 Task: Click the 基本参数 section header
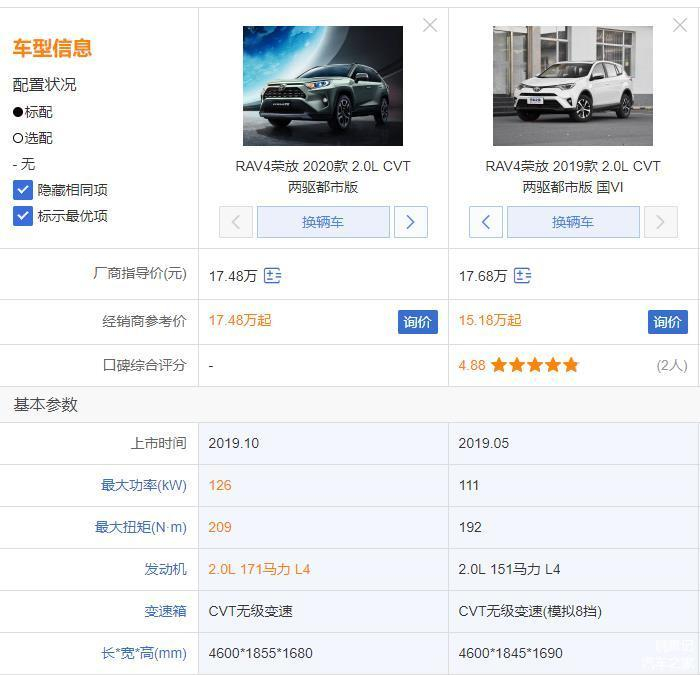click(x=46, y=404)
